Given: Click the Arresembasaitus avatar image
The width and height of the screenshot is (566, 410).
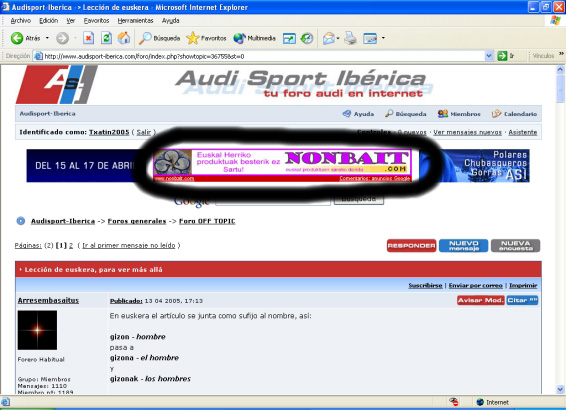Looking at the screenshot, I should point(37,330).
